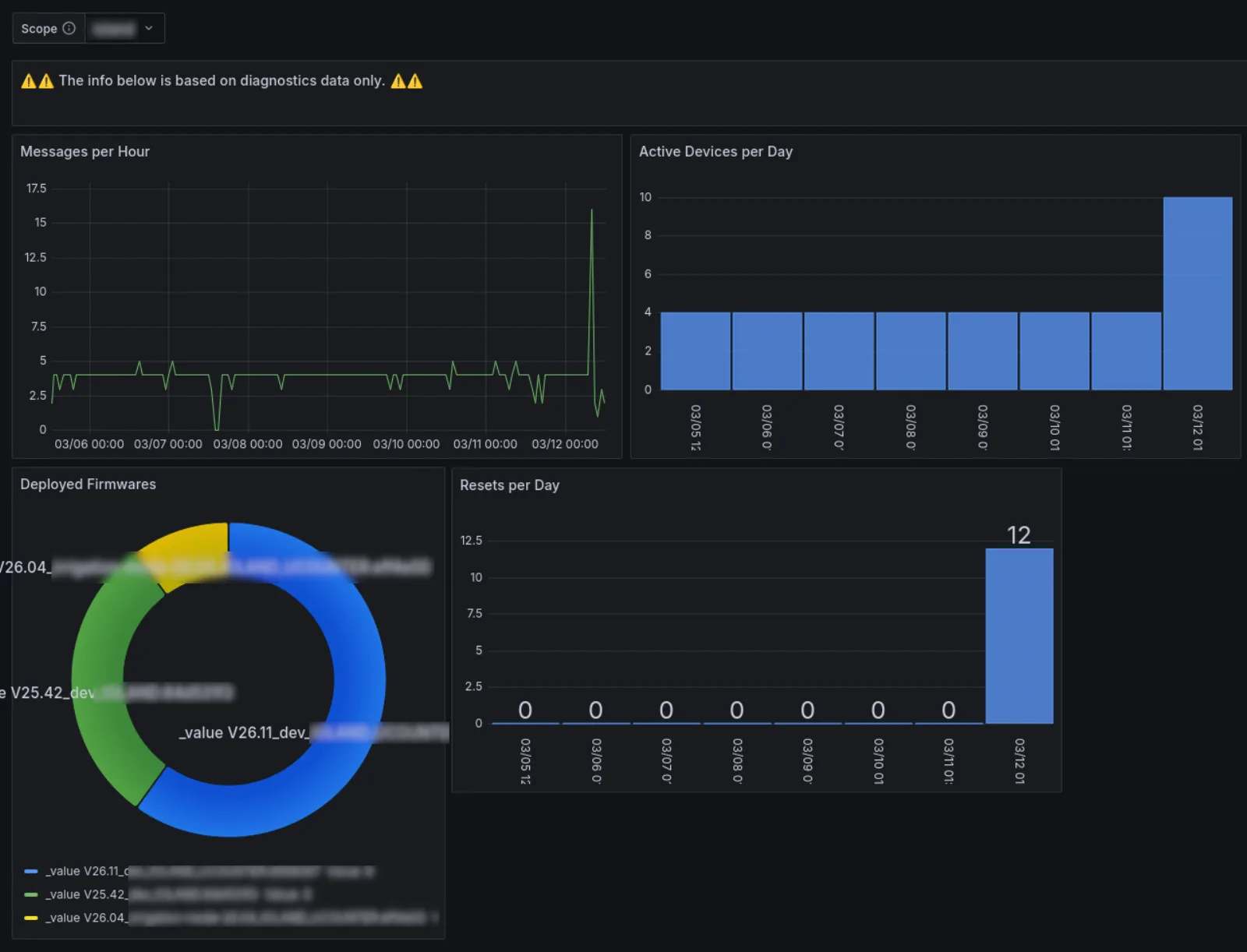Click the 03/08 bar in Active Devices per Day
Screen dimensions: 1247x952
[x=910, y=351]
